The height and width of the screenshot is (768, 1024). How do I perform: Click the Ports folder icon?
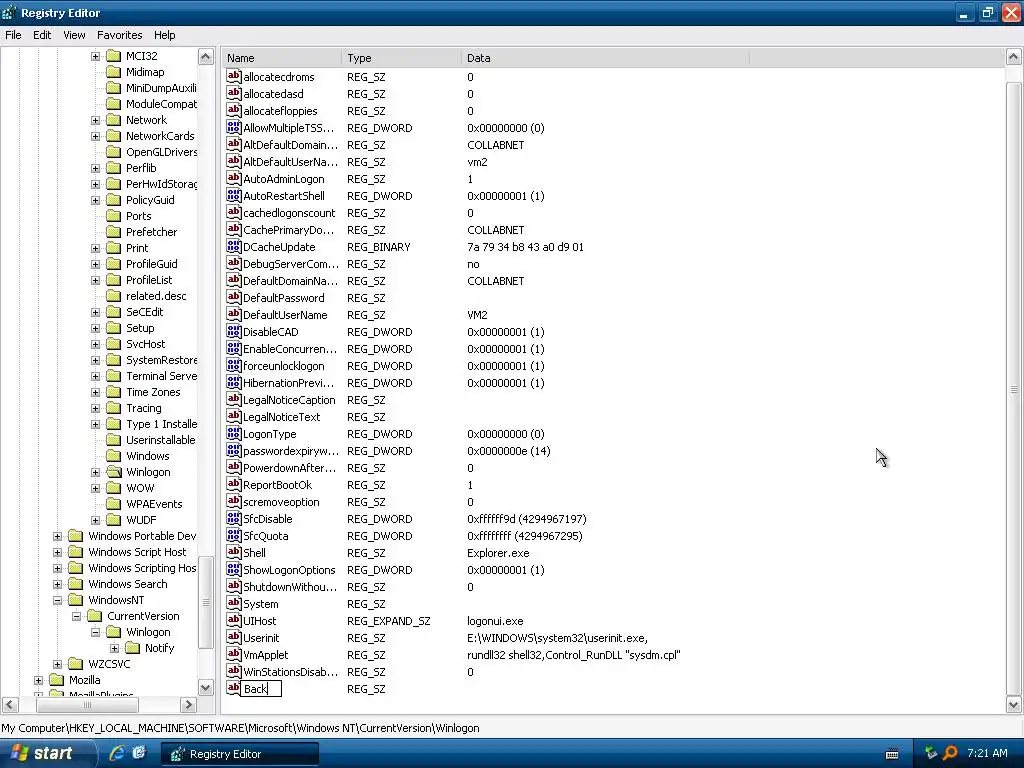tap(114, 216)
